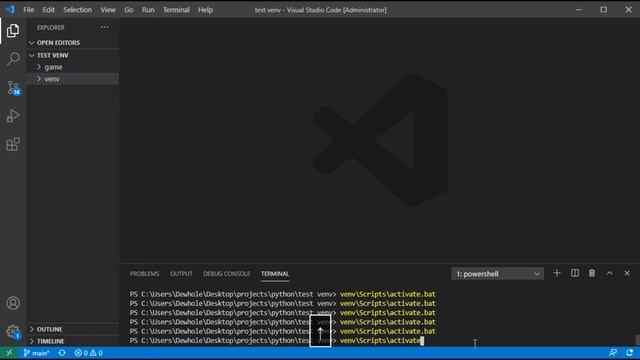640x360 pixels.
Task: Open the Selection menu
Action: [x=78, y=10]
